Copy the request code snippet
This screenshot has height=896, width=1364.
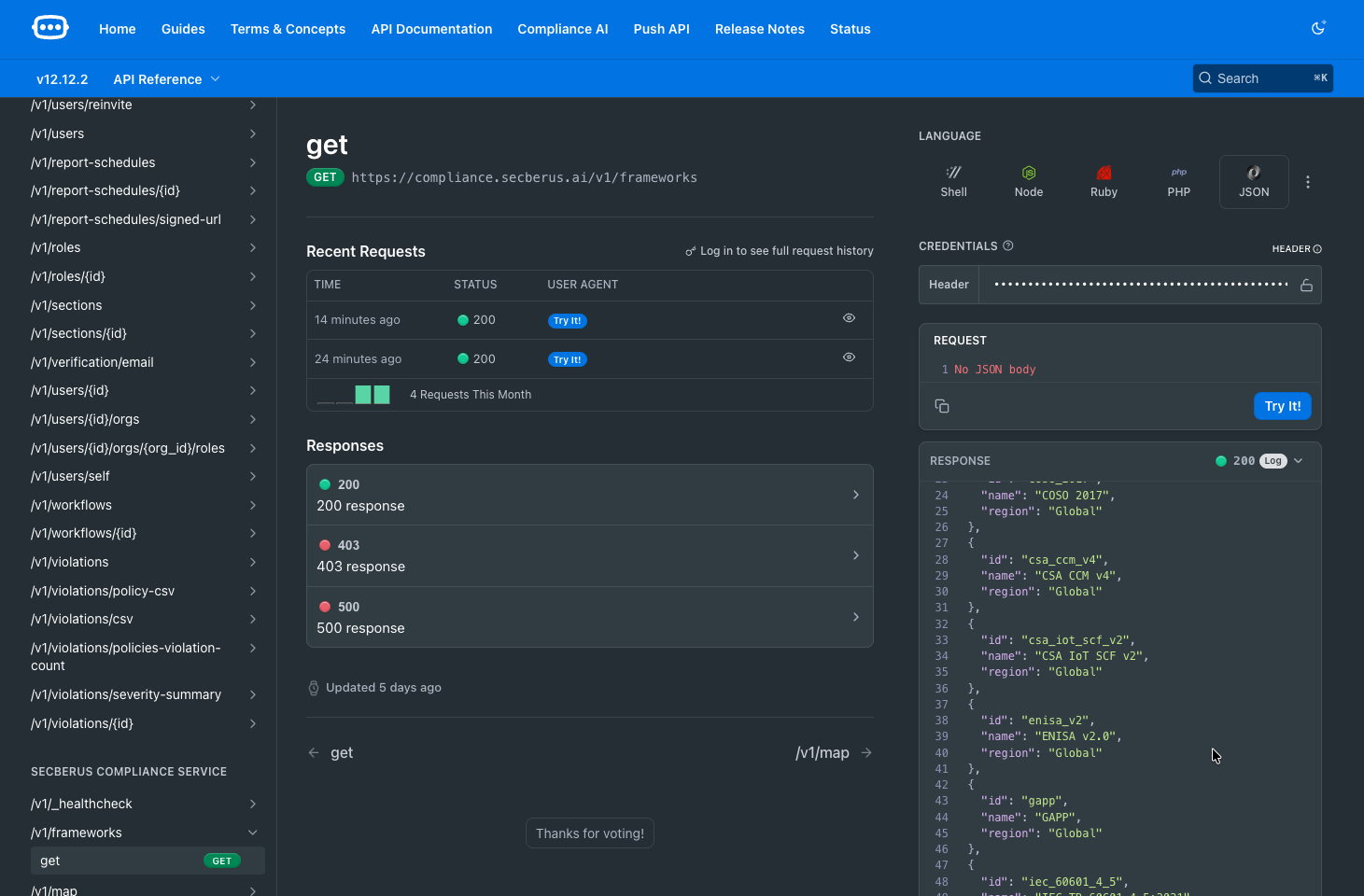941,405
